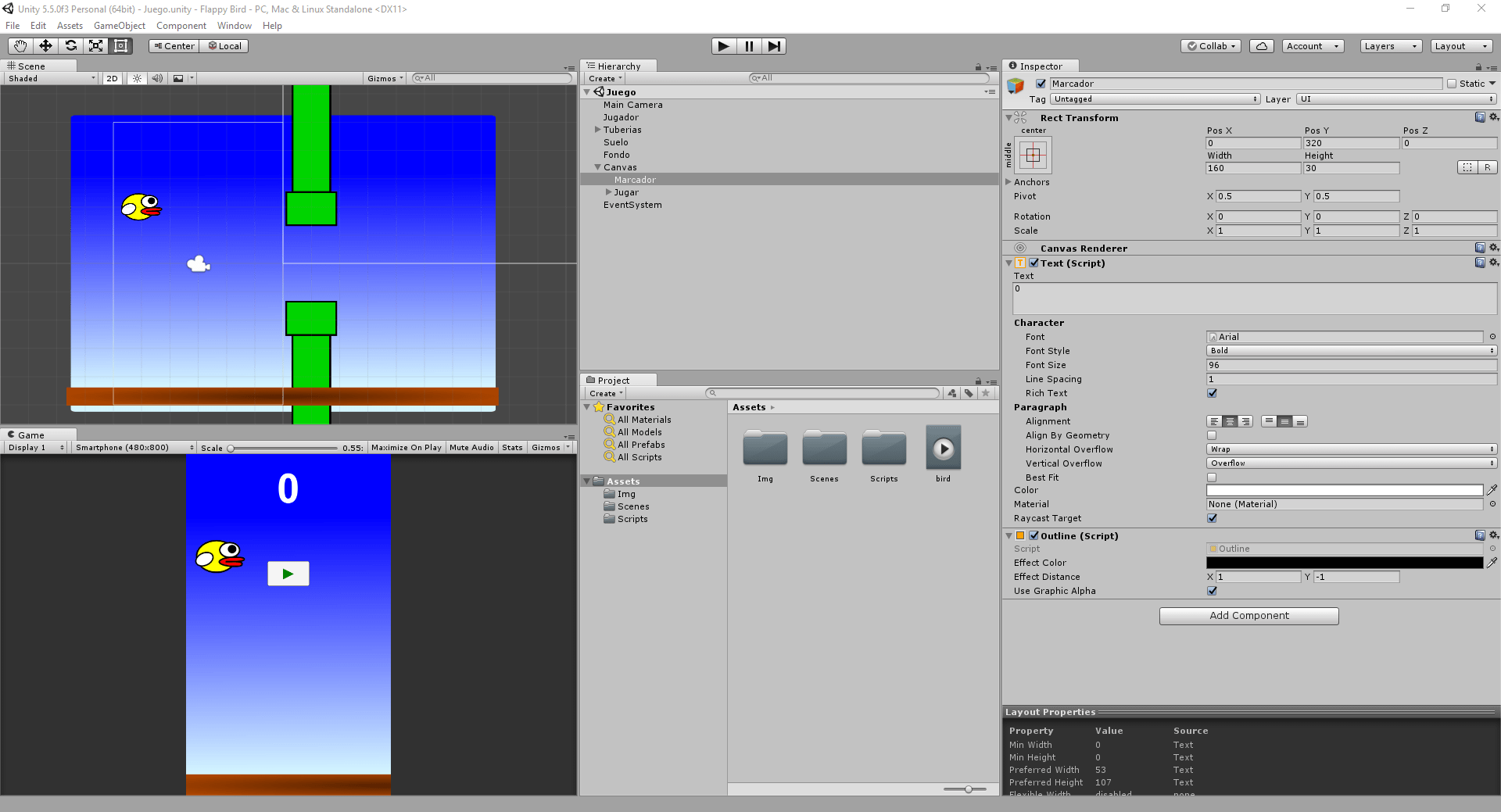Open the Cloud services icon
This screenshot has height=812, width=1501.
(1262, 46)
